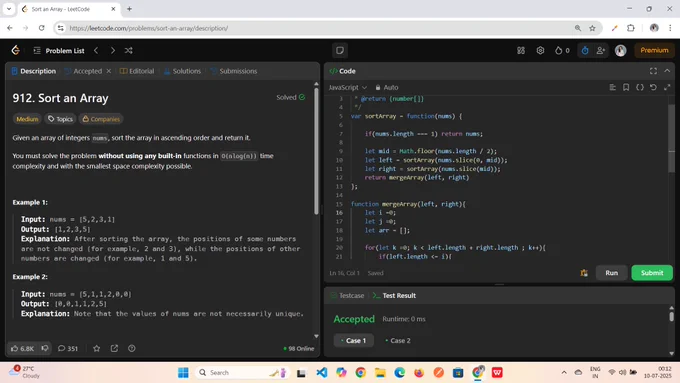Show hidden tray icons chevron
The image size is (680, 383).
tap(564, 373)
